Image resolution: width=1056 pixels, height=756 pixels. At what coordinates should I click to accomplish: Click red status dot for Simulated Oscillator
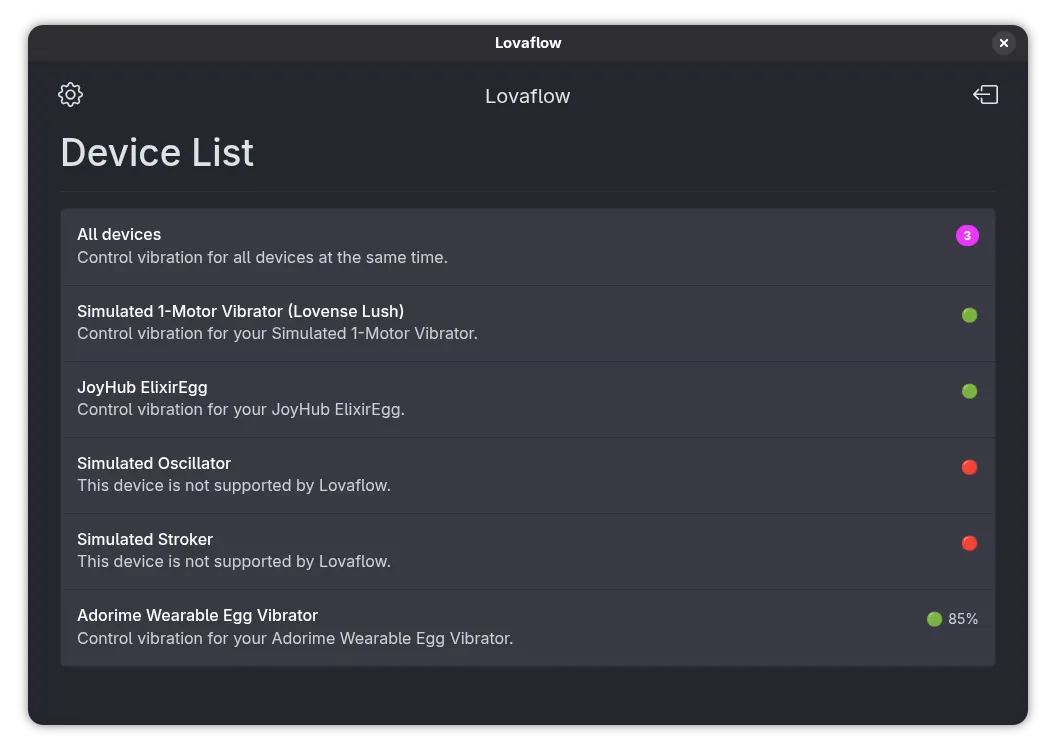(x=969, y=467)
